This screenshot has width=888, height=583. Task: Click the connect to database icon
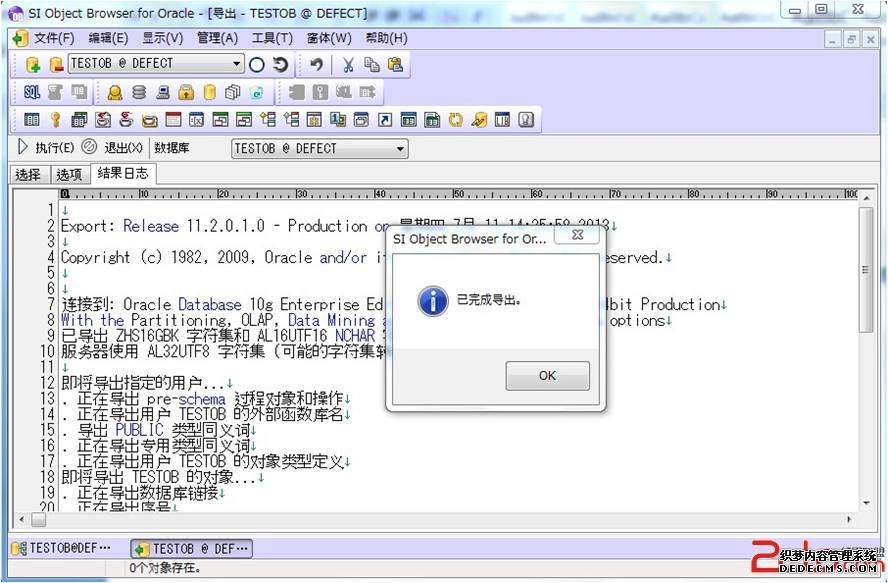coord(32,64)
